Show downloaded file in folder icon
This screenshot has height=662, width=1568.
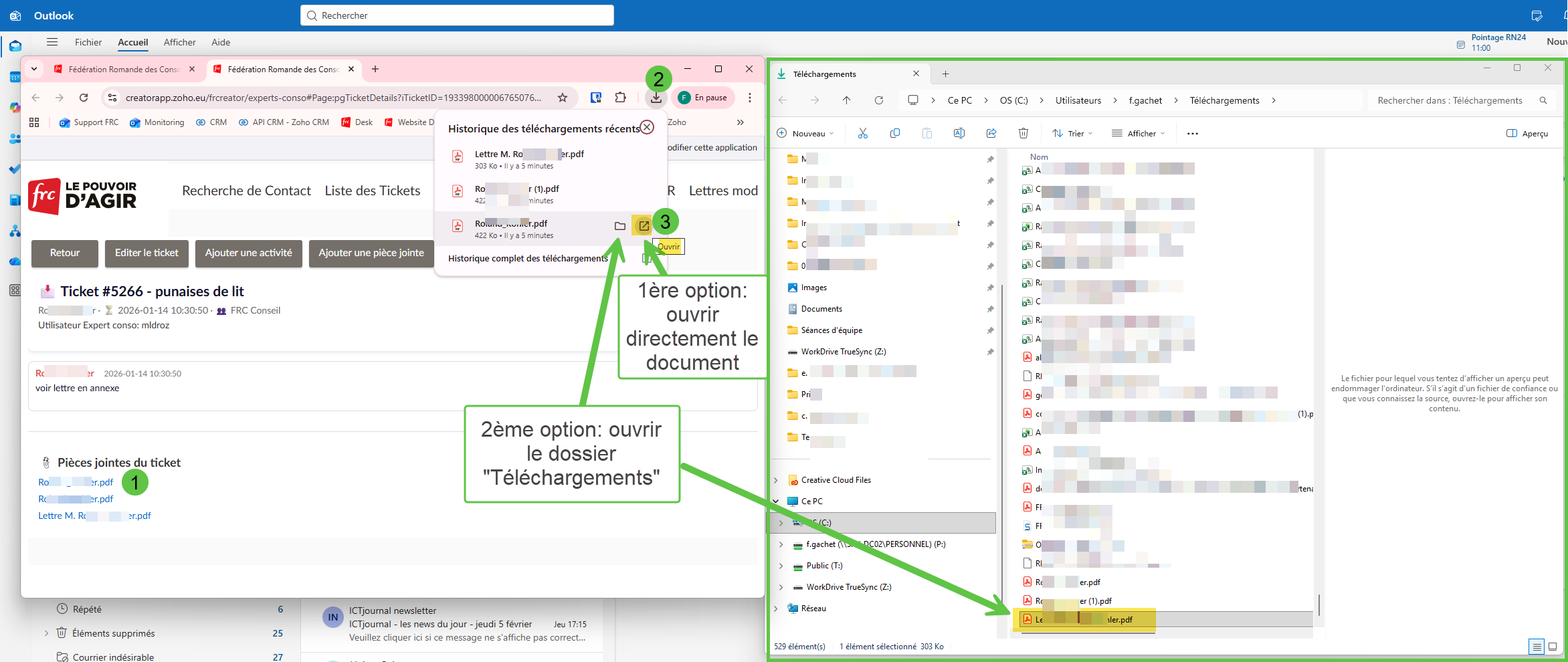[620, 226]
